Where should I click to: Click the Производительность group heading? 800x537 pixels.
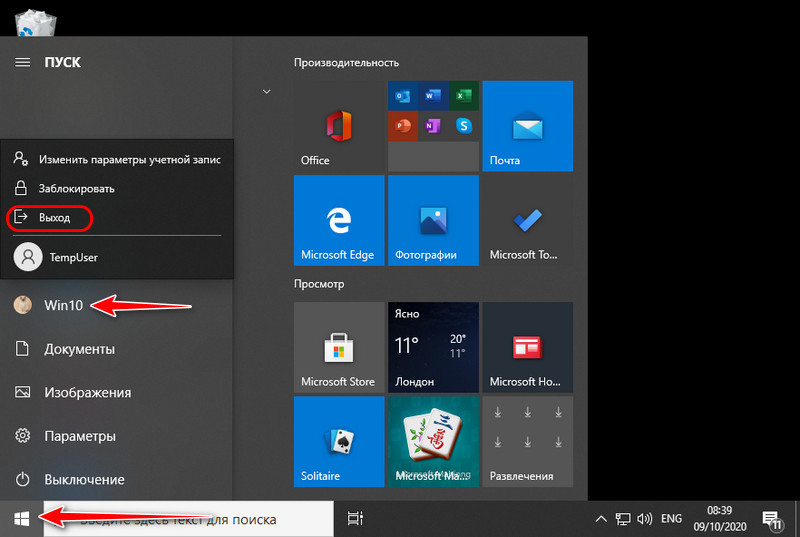click(346, 63)
